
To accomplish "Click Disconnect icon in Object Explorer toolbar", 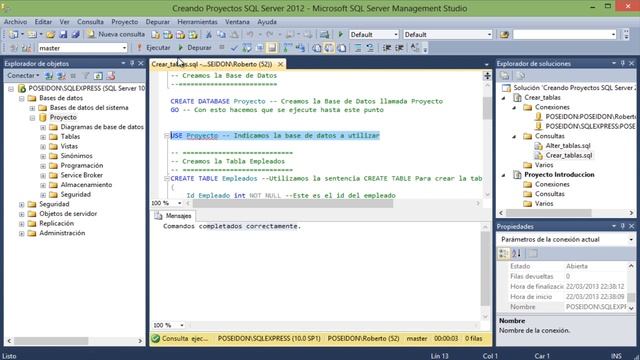I will pos(62,76).
